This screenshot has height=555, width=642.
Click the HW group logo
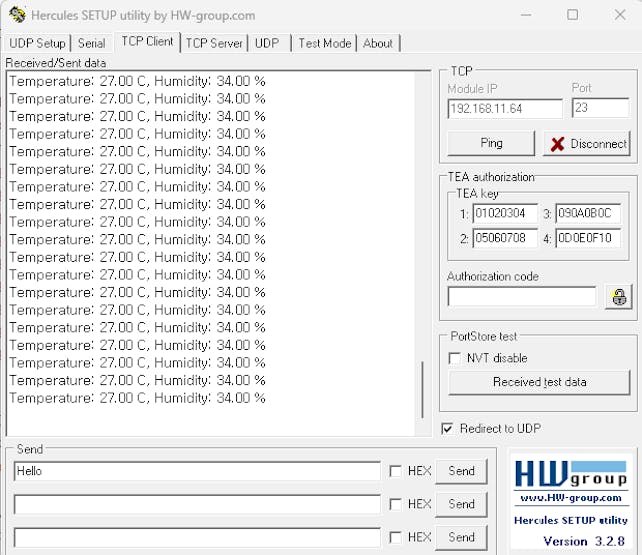571,474
